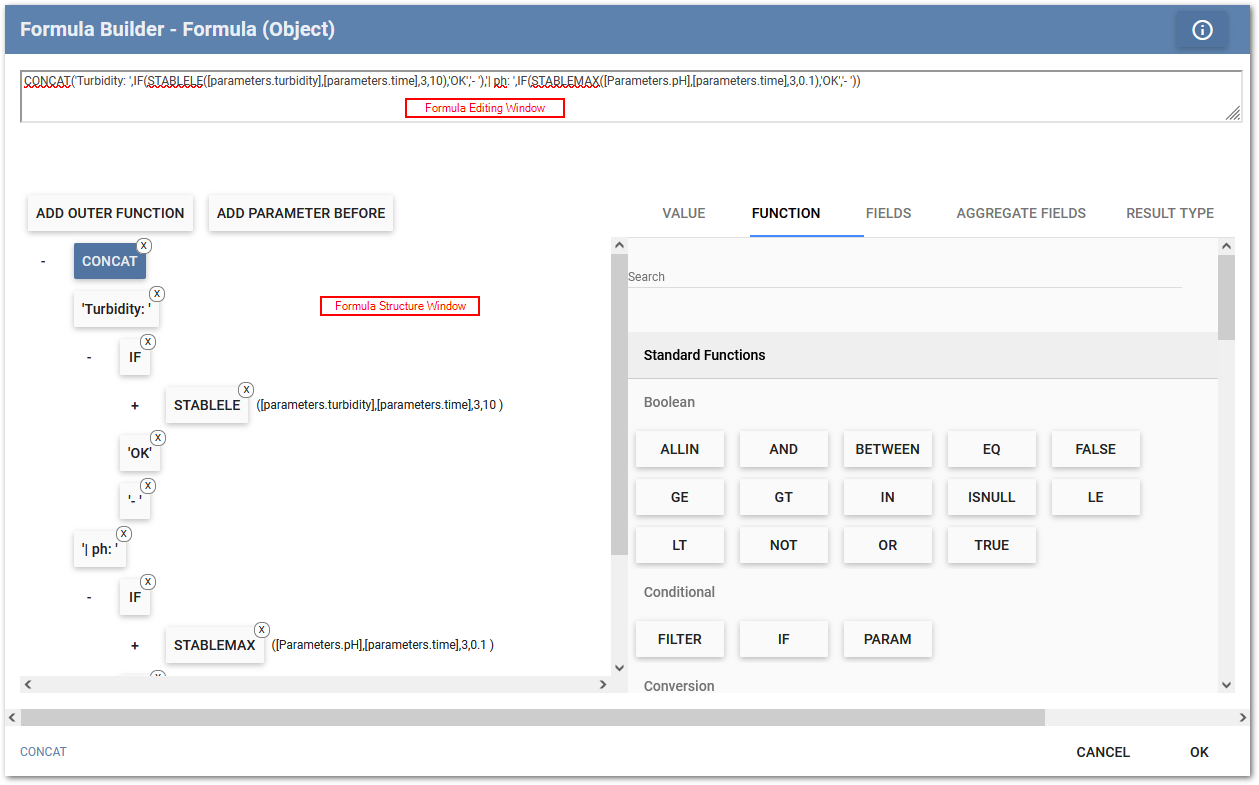
Task: Open the AGGREGATE FIELDS tab
Action: coord(1021,213)
